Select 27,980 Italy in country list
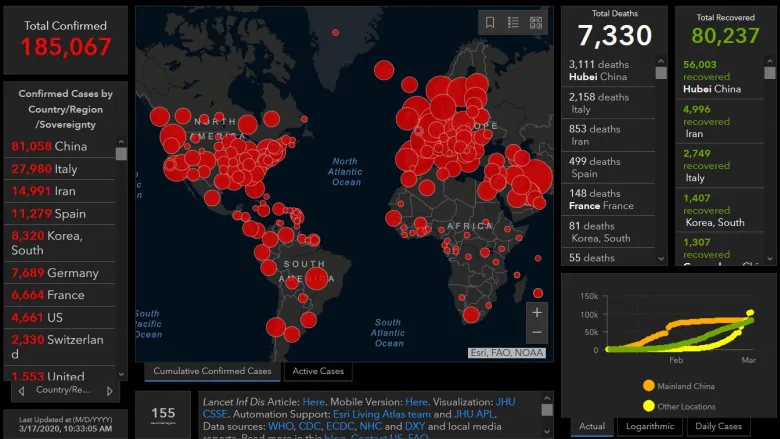Screen dimensions: 780x439 [x=60, y=169]
